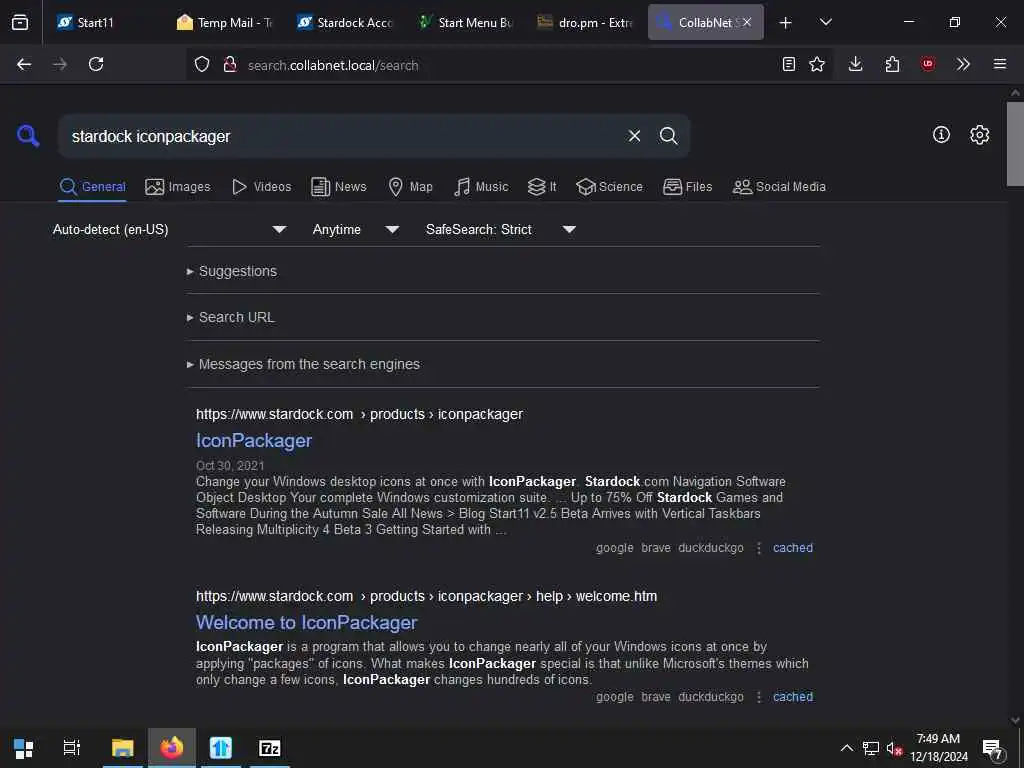Switch to News search category
Viewport: 1024px width, 768px height.
[339, 187]
